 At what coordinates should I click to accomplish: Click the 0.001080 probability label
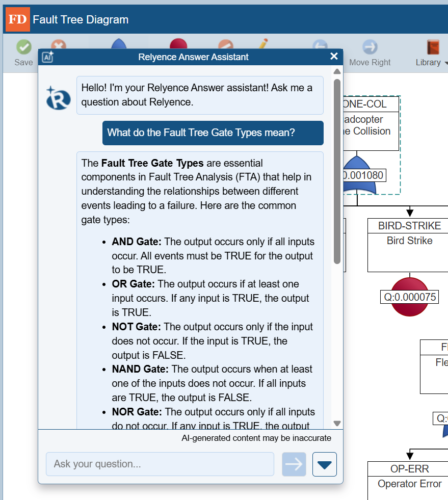pos(364,175)
